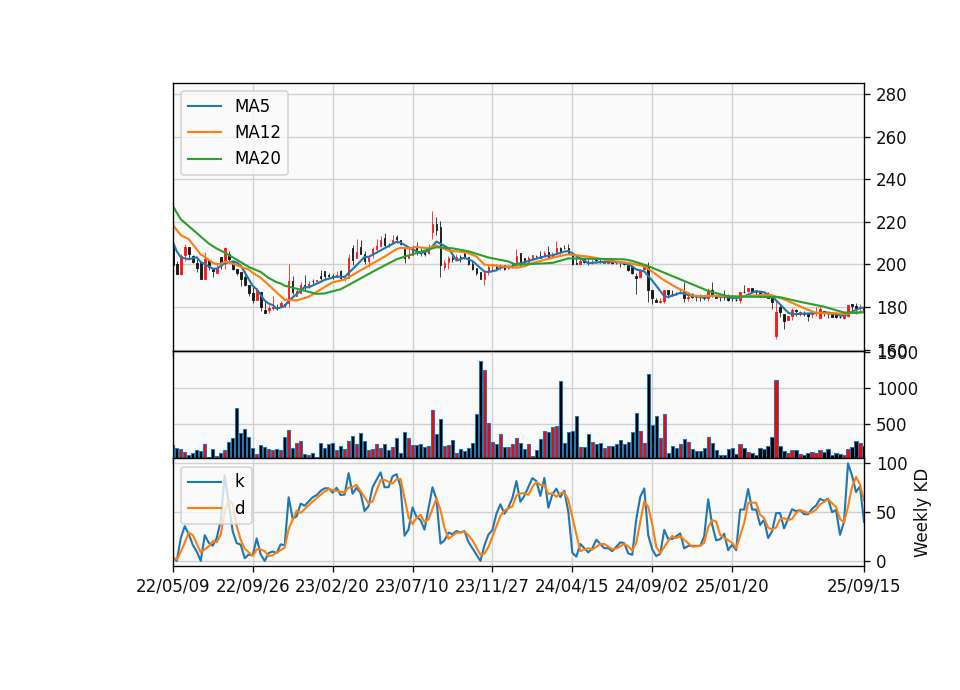Screen dimensions: 960x690
Task: Click the k legend label in KD panel
Action: 239,481
